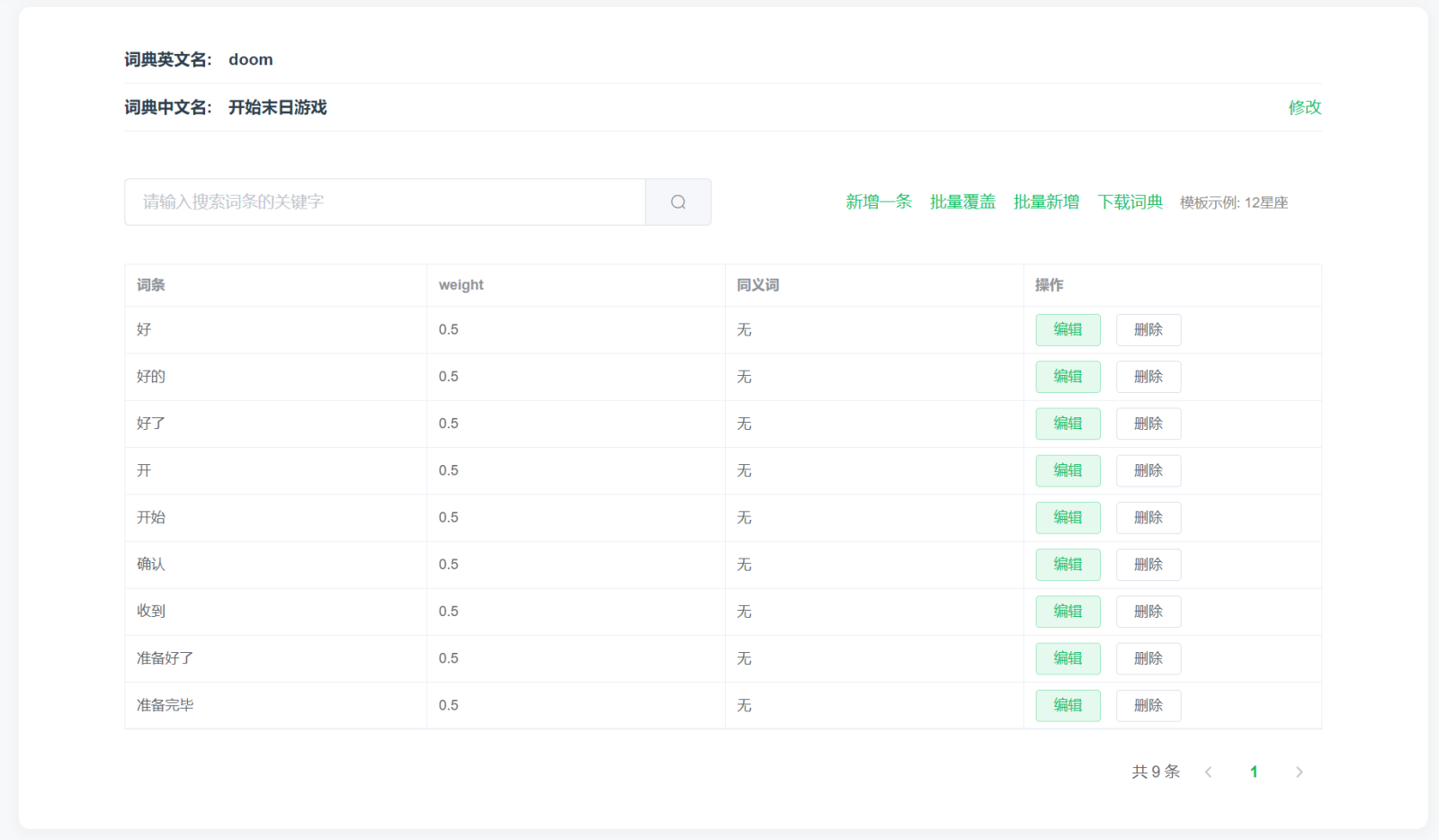Go to previous page arrow
This screenshot has height=840, width=1439.
coord(1209,772)
